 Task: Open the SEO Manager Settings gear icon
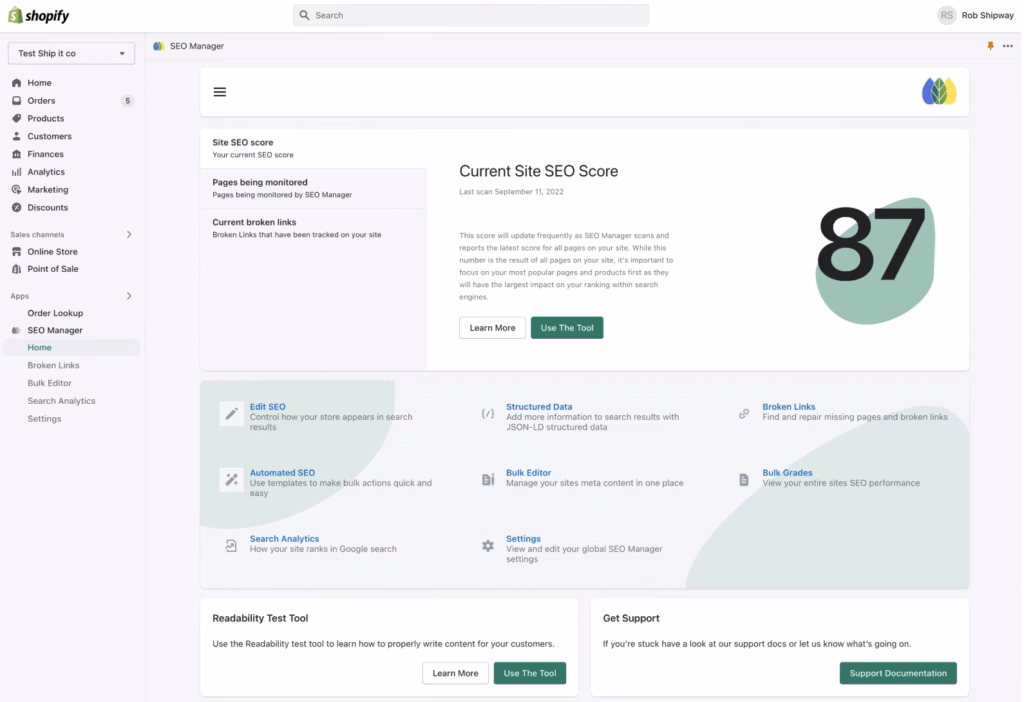pos(487,546)
